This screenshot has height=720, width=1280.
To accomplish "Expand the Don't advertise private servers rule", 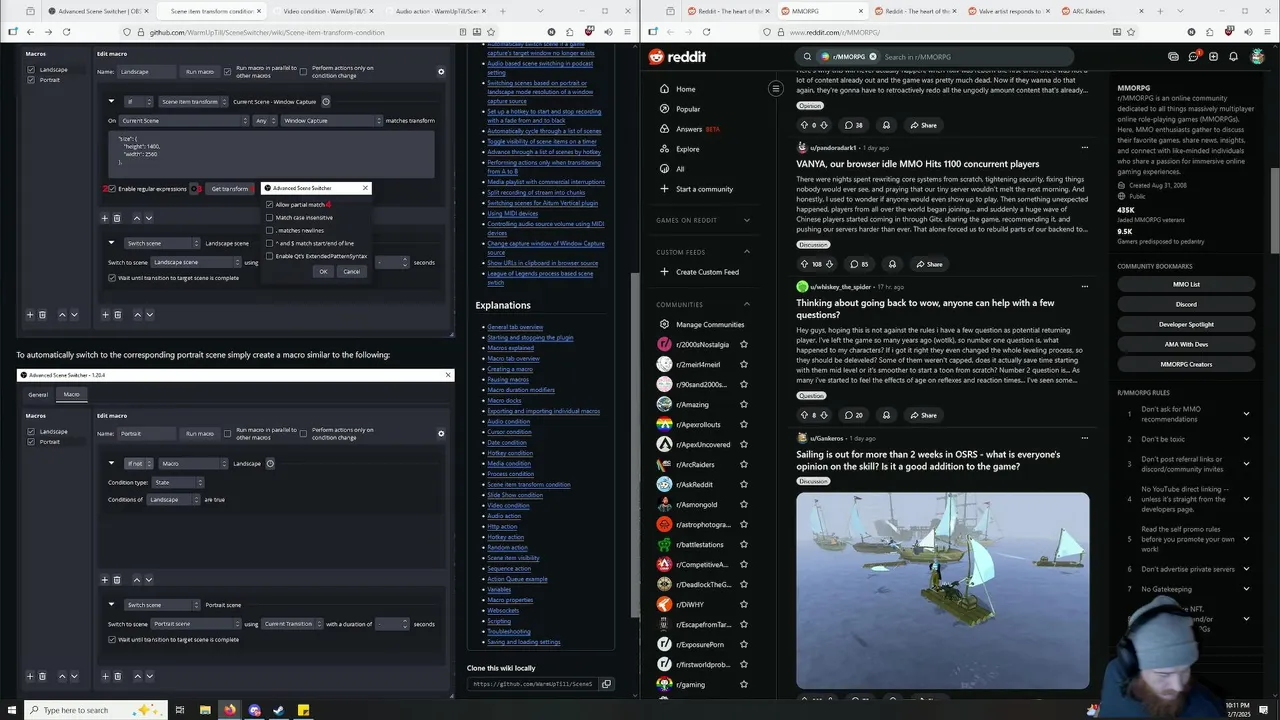I will coord(1246,569).
